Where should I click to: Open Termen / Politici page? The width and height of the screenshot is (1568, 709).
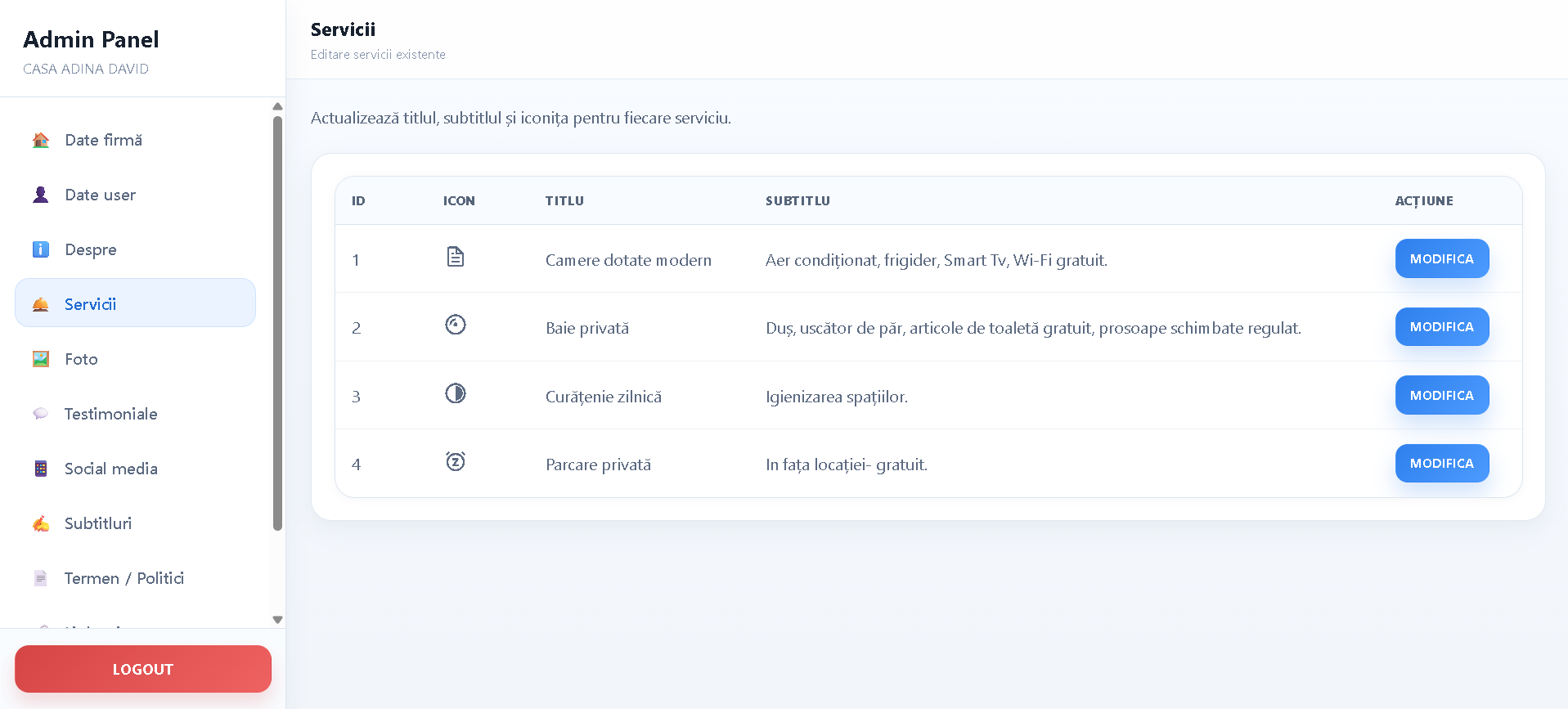tap(136, 578)
